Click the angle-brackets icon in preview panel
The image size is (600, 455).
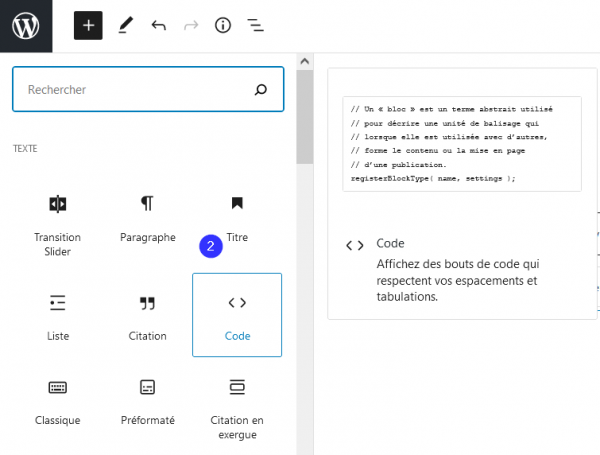355,245
